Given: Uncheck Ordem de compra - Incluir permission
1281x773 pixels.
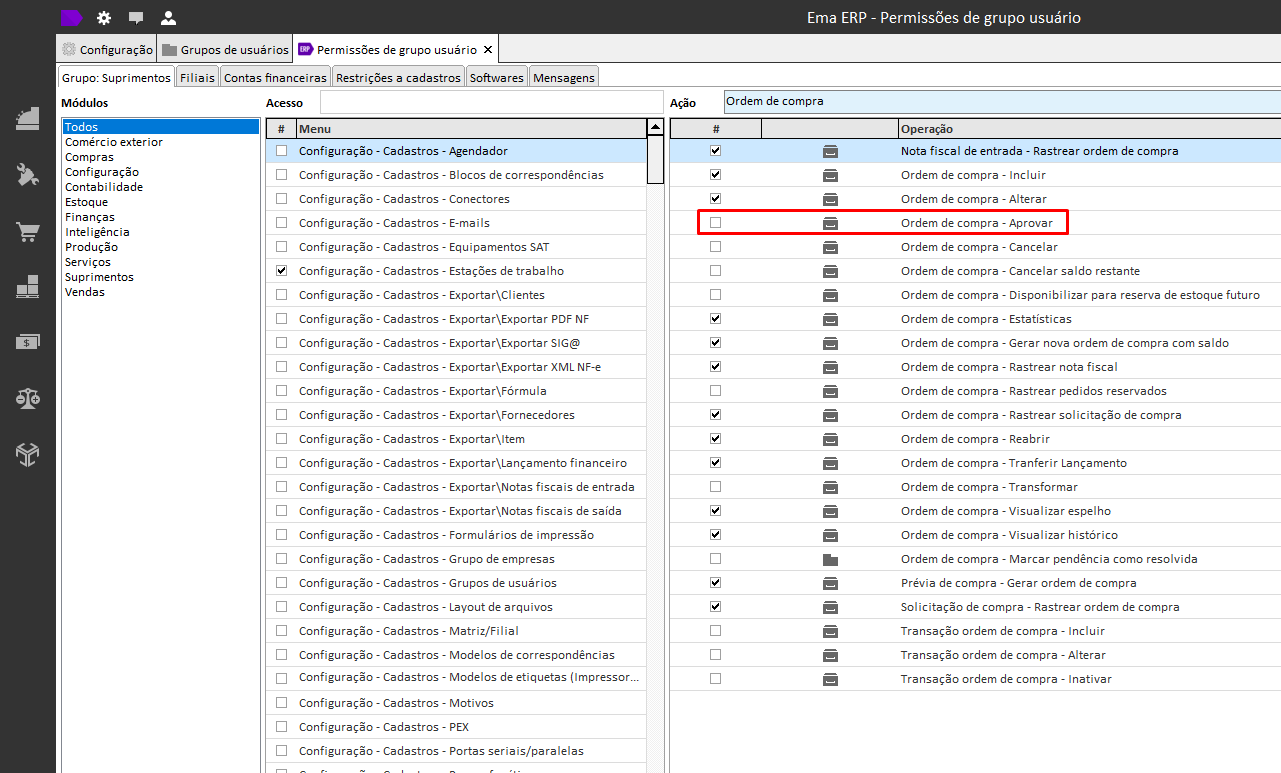Looking at the screenshot, I should pyautogui.click(x=715, y=174).
